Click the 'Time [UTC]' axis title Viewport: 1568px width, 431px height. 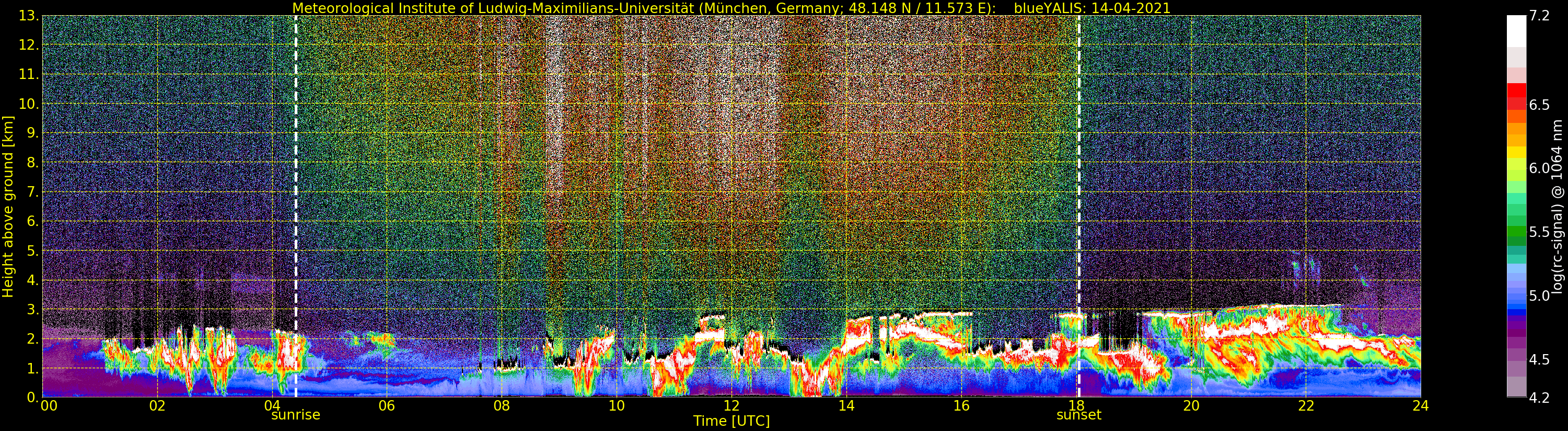[731, 421]
